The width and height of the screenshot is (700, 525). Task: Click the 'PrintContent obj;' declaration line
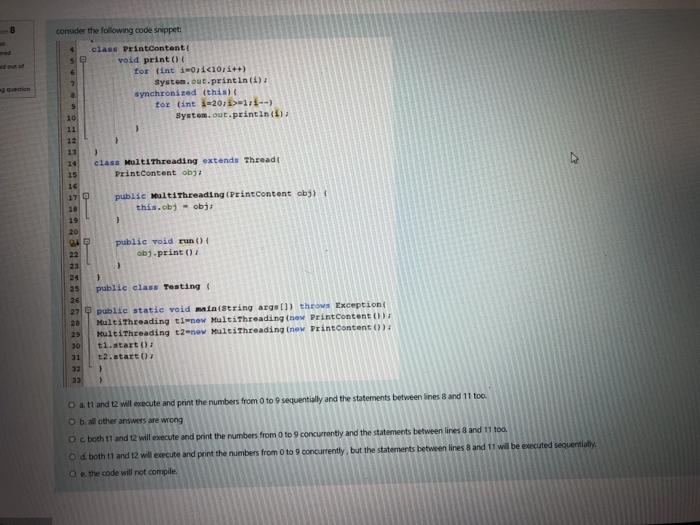158,173
